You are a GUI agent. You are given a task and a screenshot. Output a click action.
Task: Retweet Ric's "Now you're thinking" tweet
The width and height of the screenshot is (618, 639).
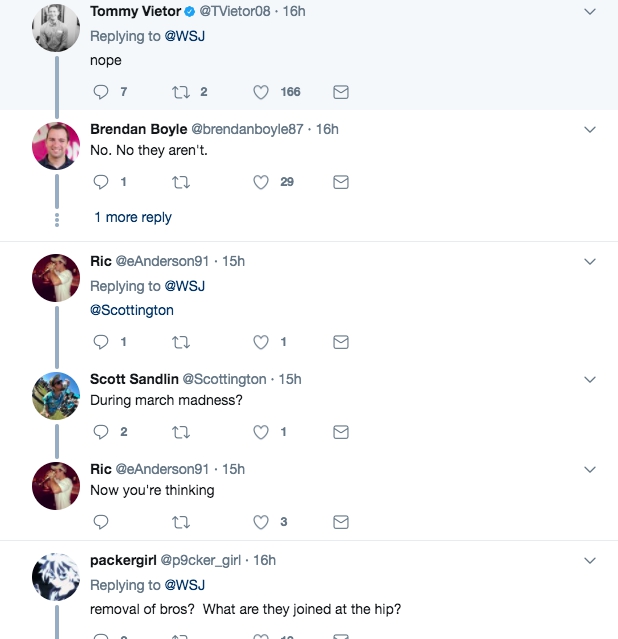pyautogui.click(x=181, y=522)
